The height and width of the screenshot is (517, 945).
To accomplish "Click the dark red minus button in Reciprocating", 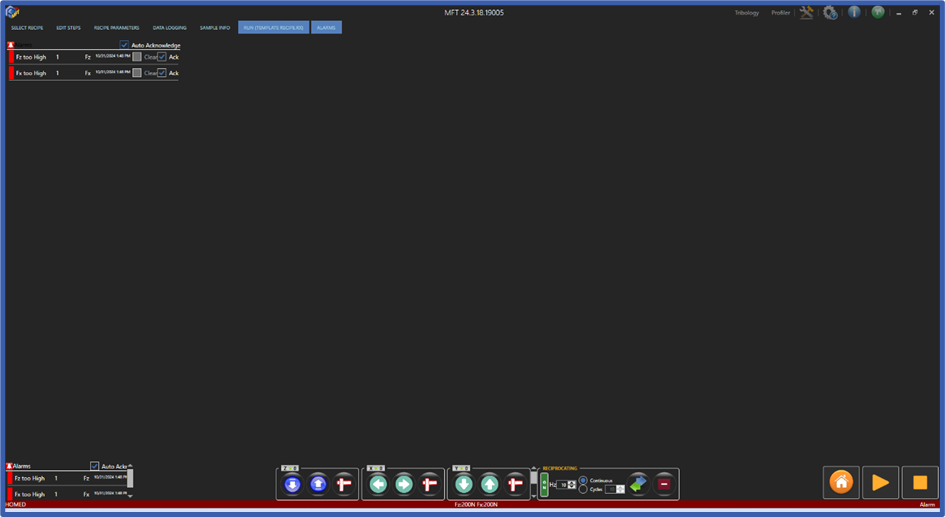I will click(664, 484).
